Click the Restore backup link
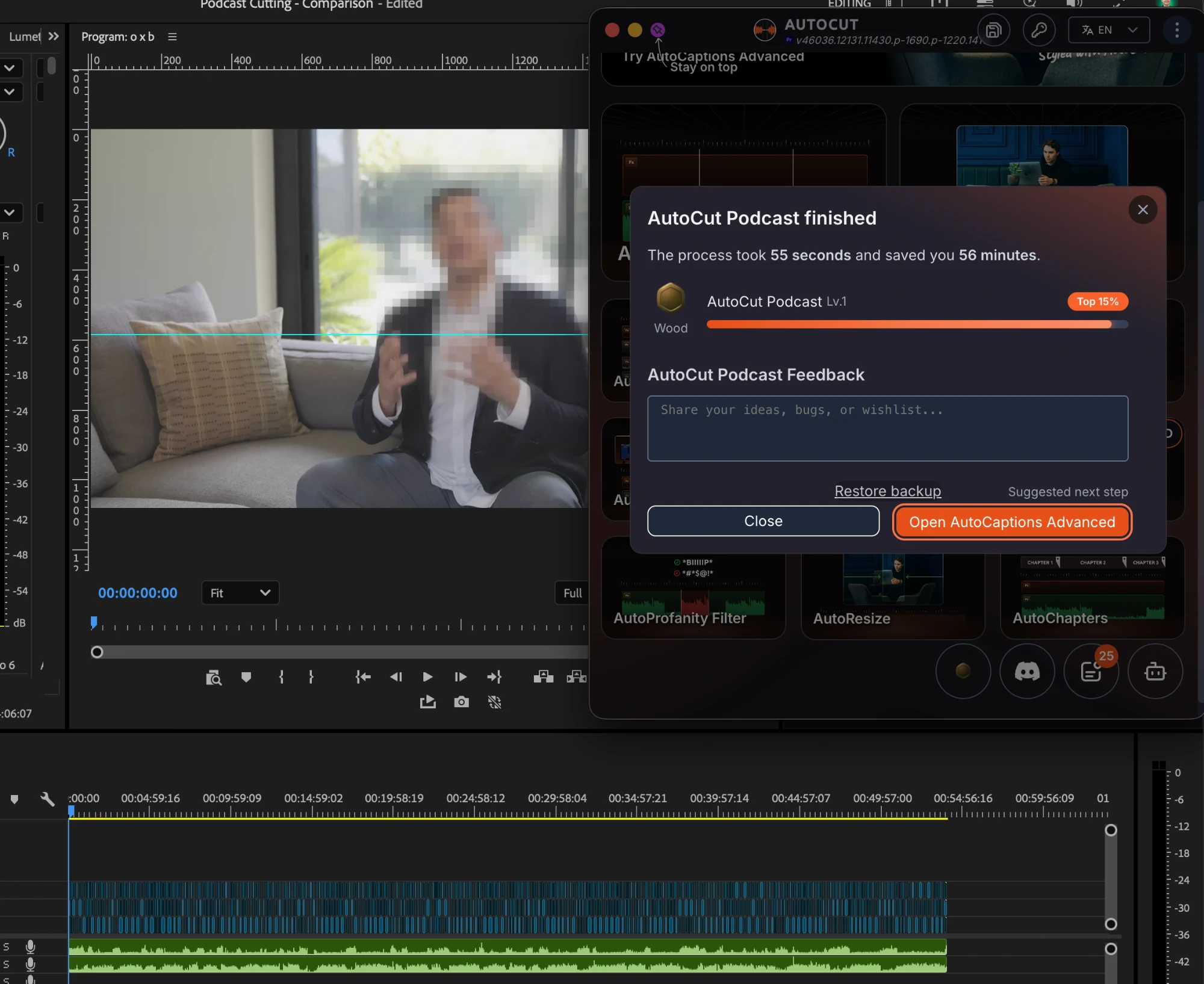 887,491
